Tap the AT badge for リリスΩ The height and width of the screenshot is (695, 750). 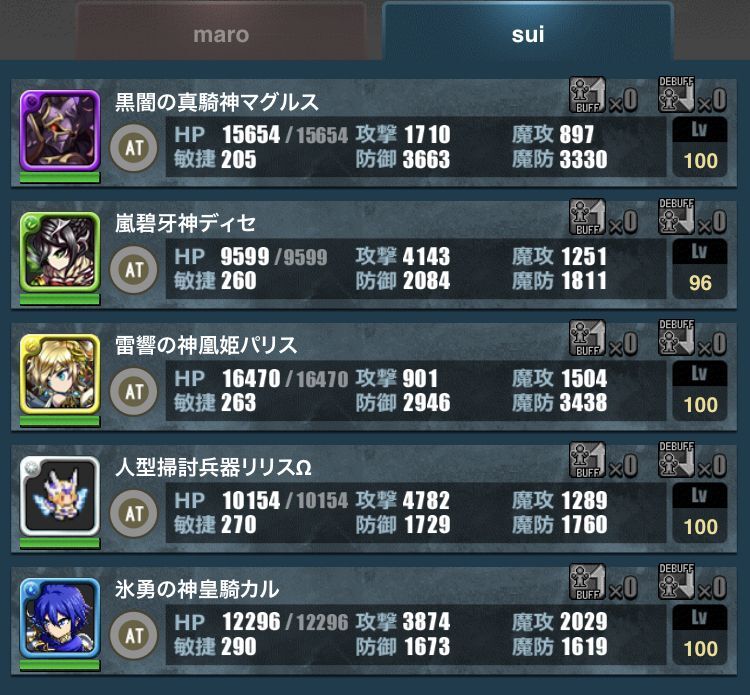(x=134, y=514)
